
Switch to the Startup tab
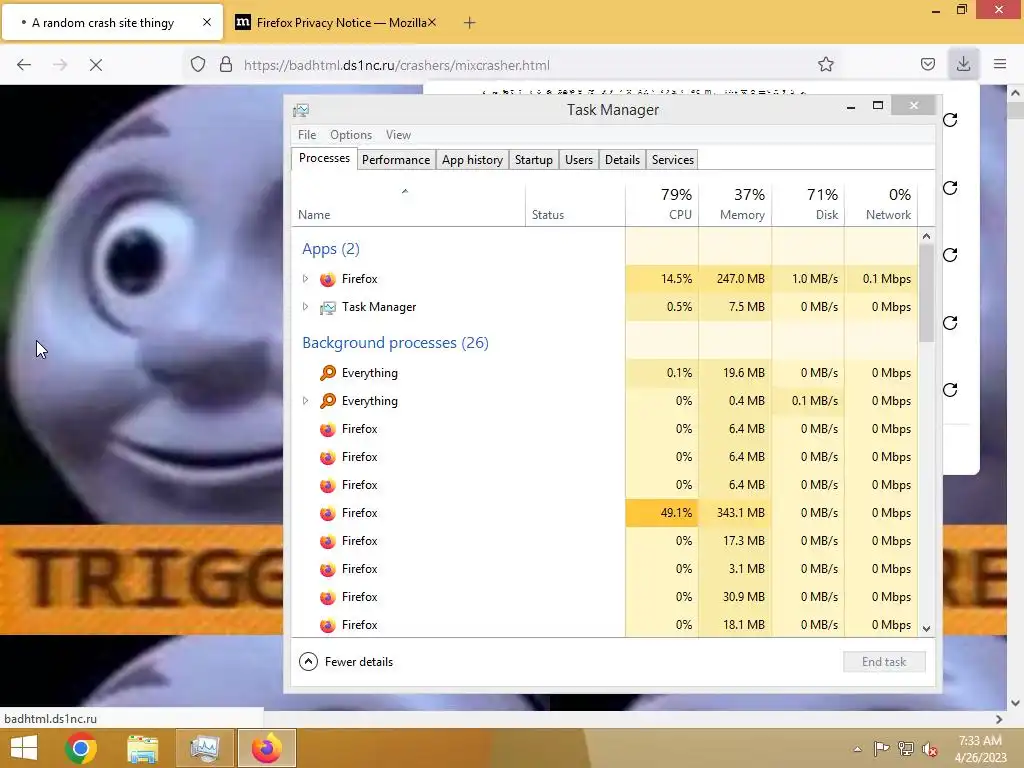coord(534,160)
